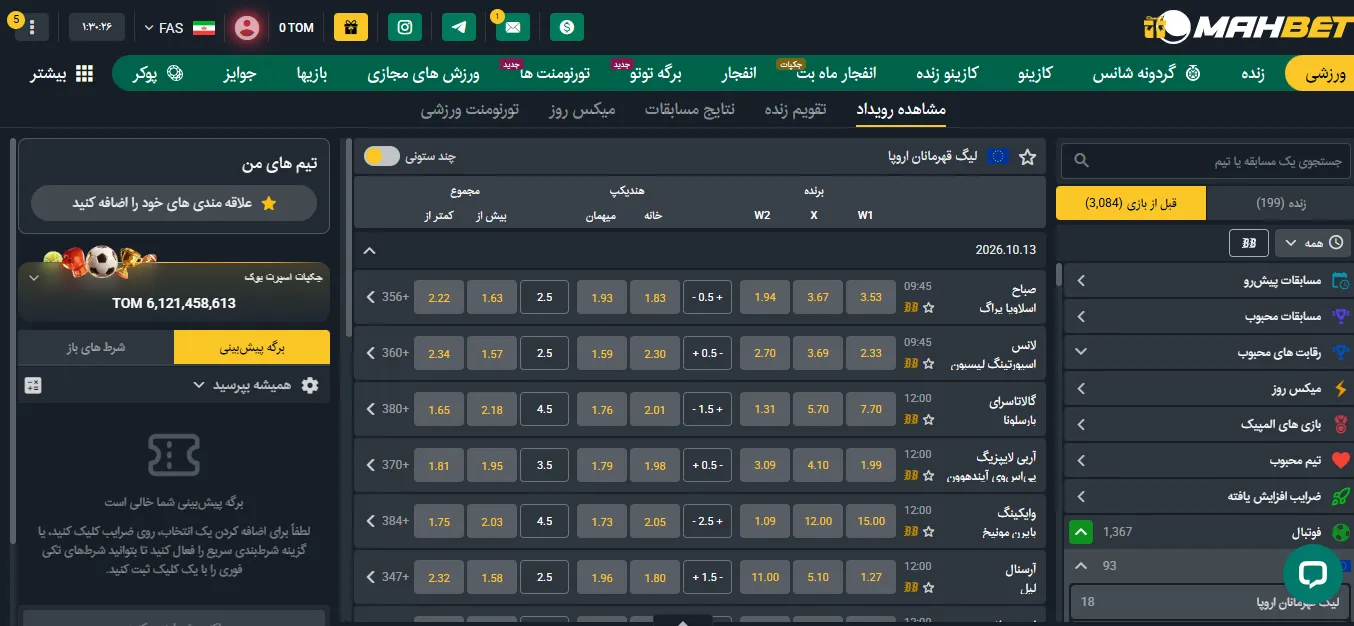
Task: Switch to تقویم زنده tab
Action: point(795,109)
